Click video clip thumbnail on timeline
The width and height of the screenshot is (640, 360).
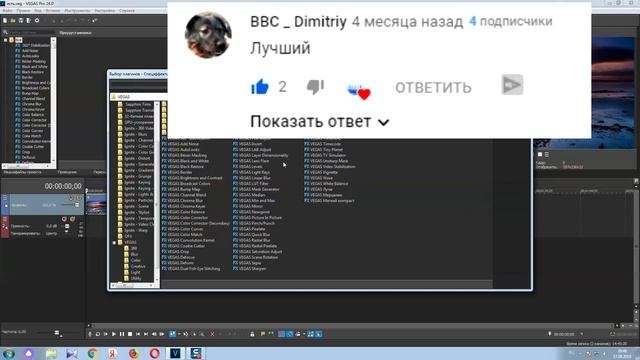click(96, 204)
